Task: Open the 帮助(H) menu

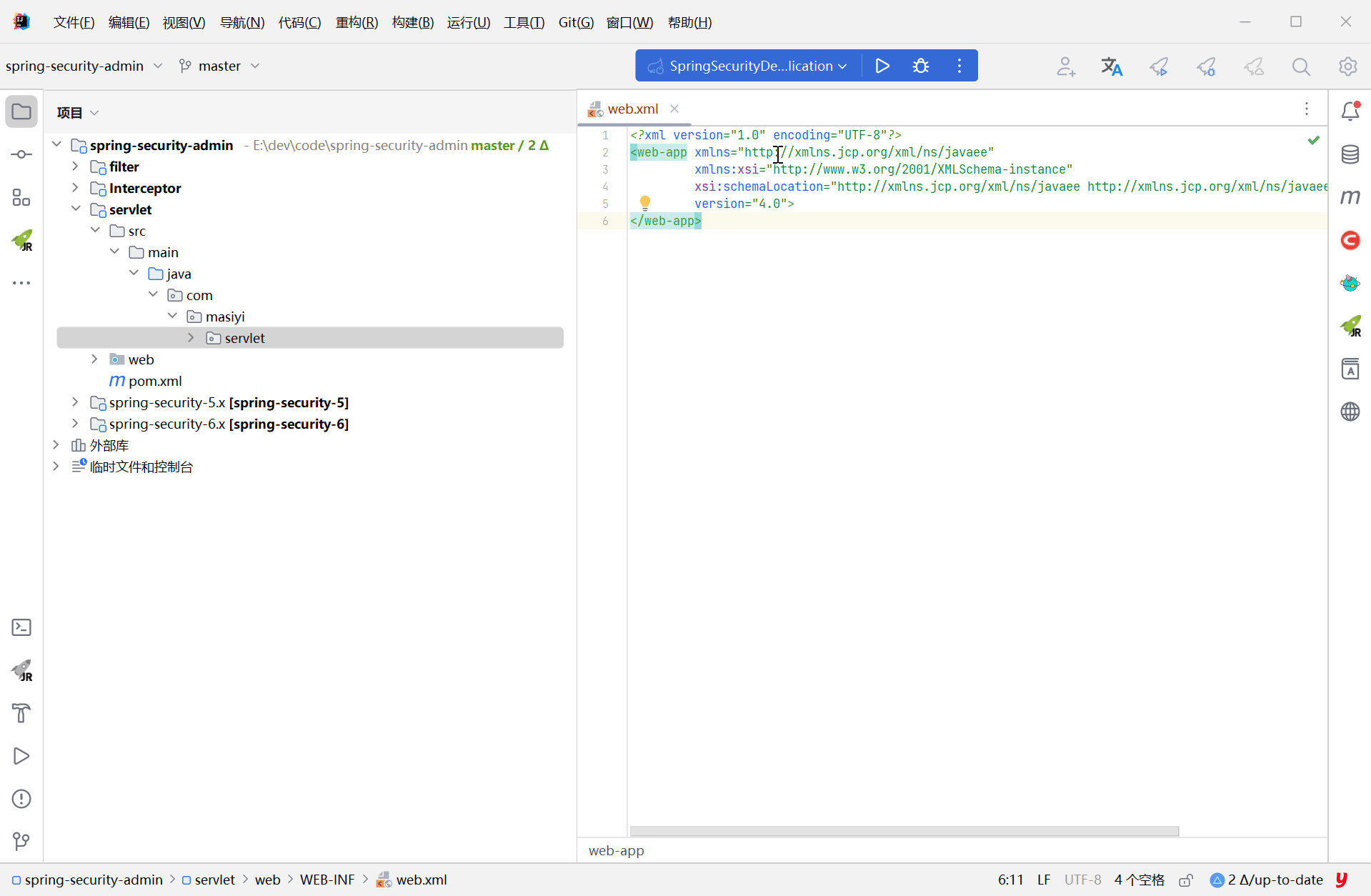Action: coord(689,23)
